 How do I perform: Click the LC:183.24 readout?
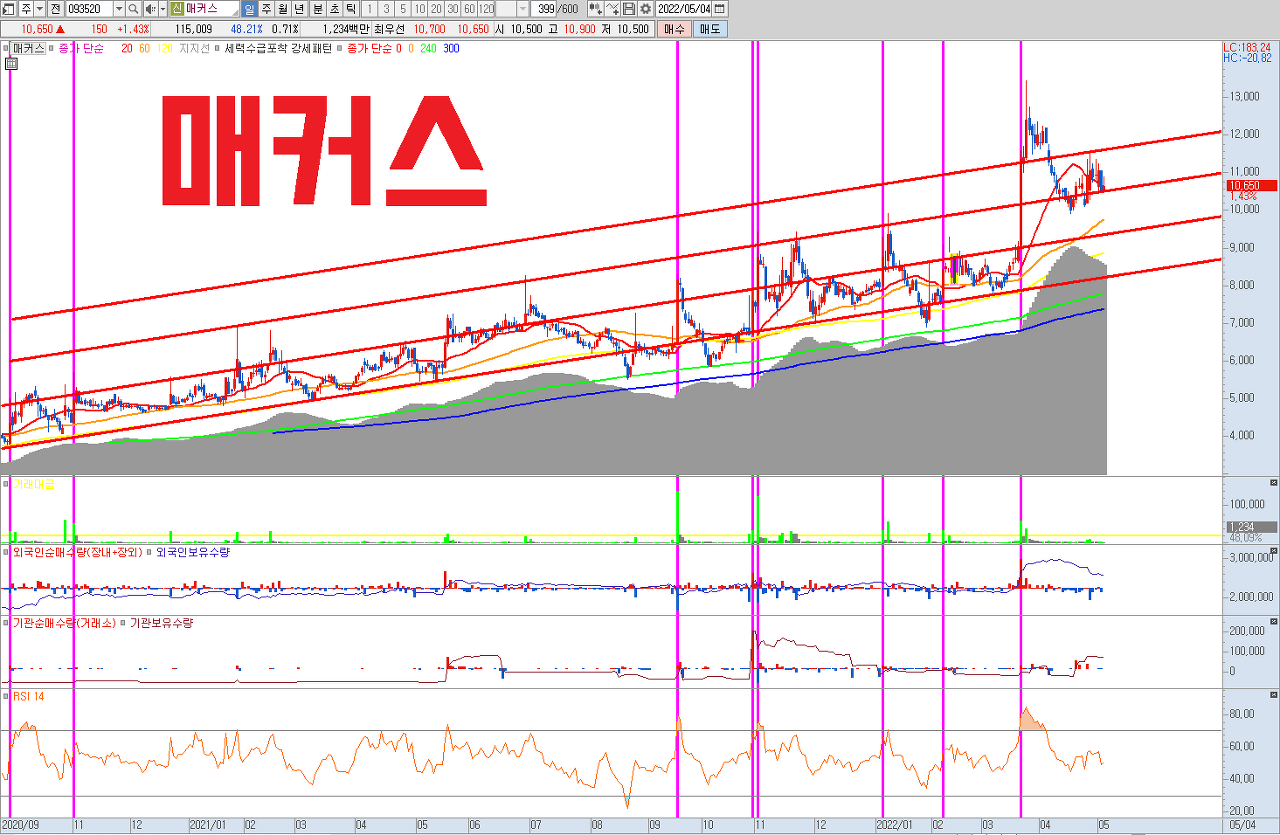(1247, 47)
